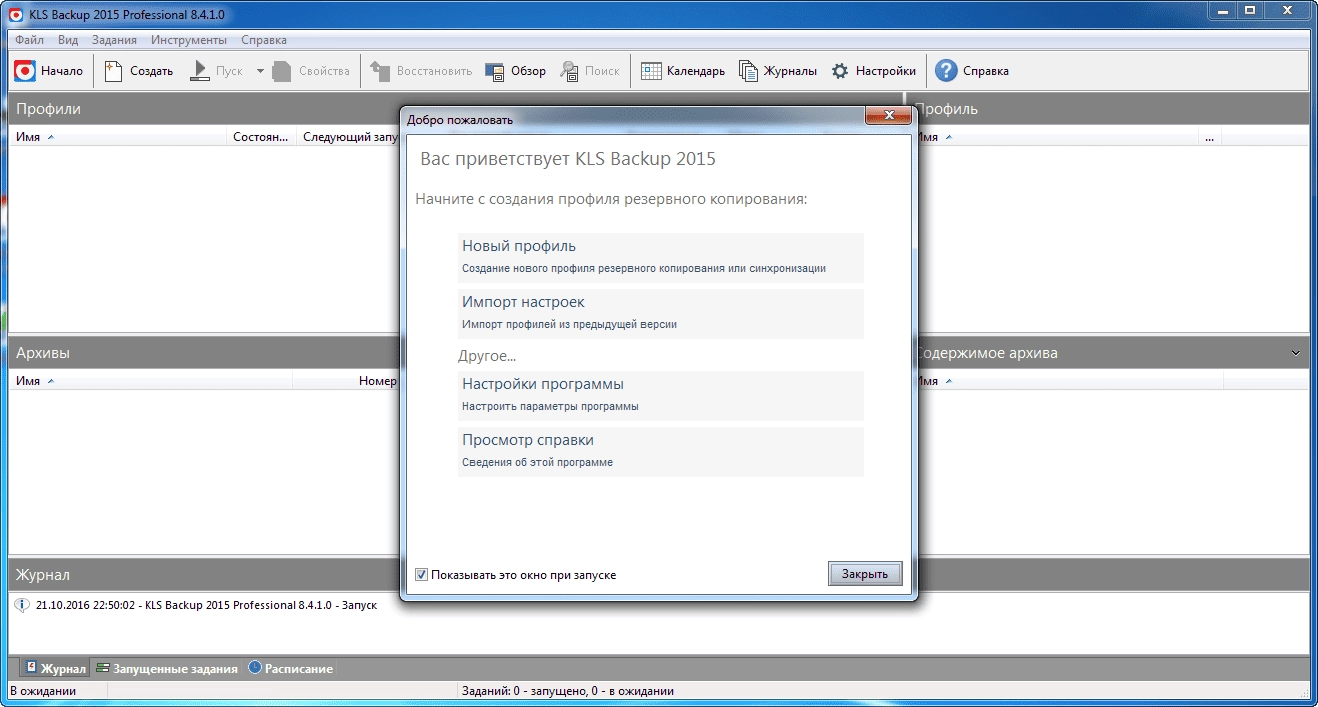Click the Начало home toolbar icon
1318x707 pixels.
[x=25, y=71]
